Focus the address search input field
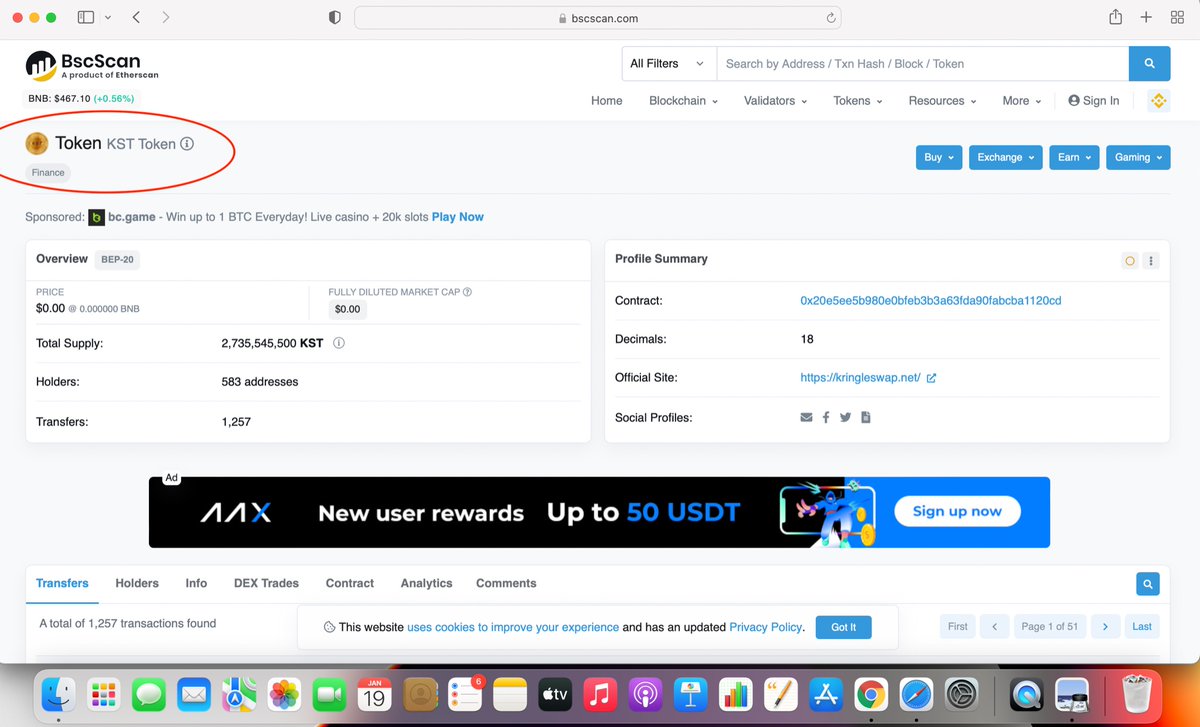1200x727 pixels. point(922,63)
